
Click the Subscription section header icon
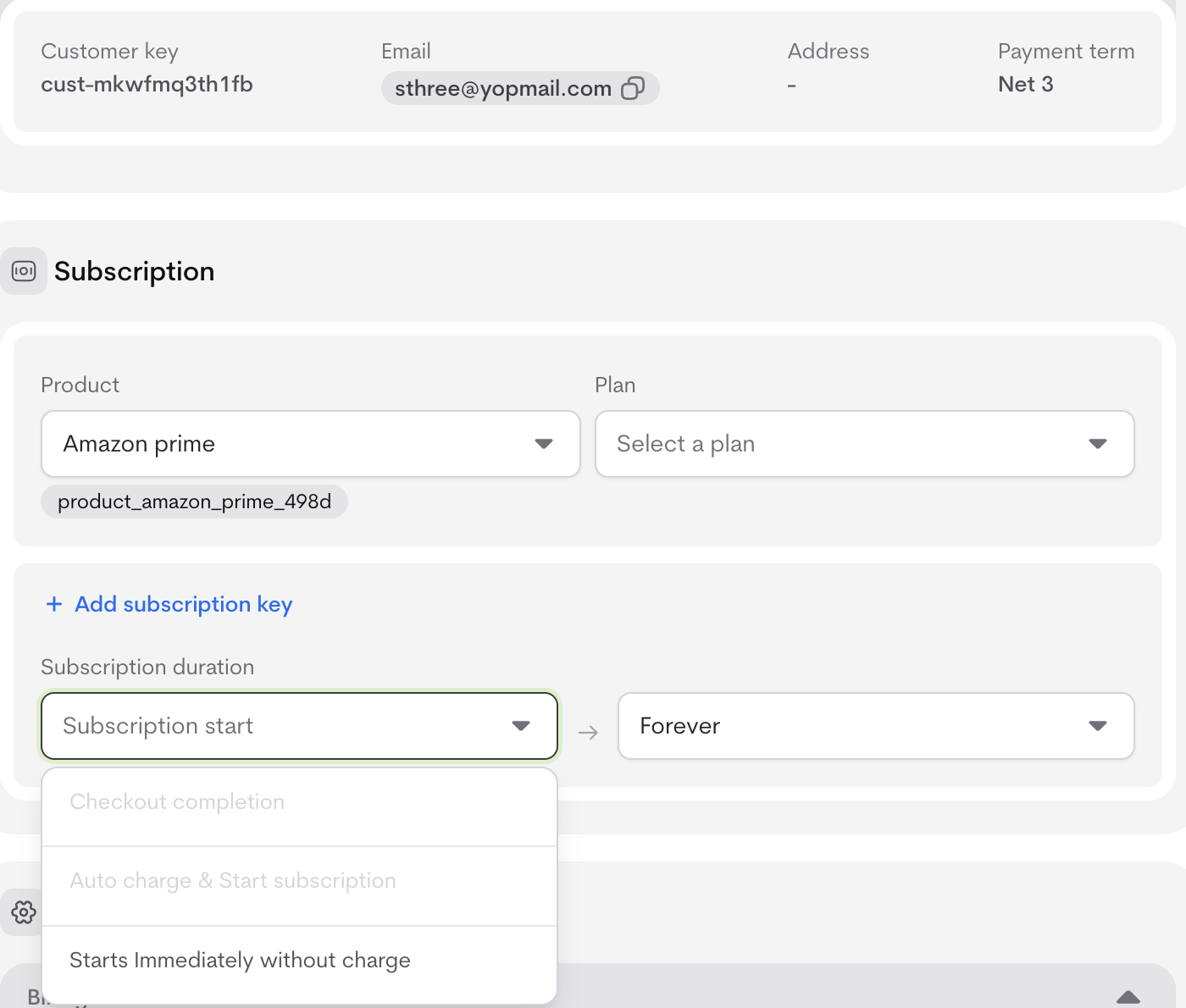(24, 271)
